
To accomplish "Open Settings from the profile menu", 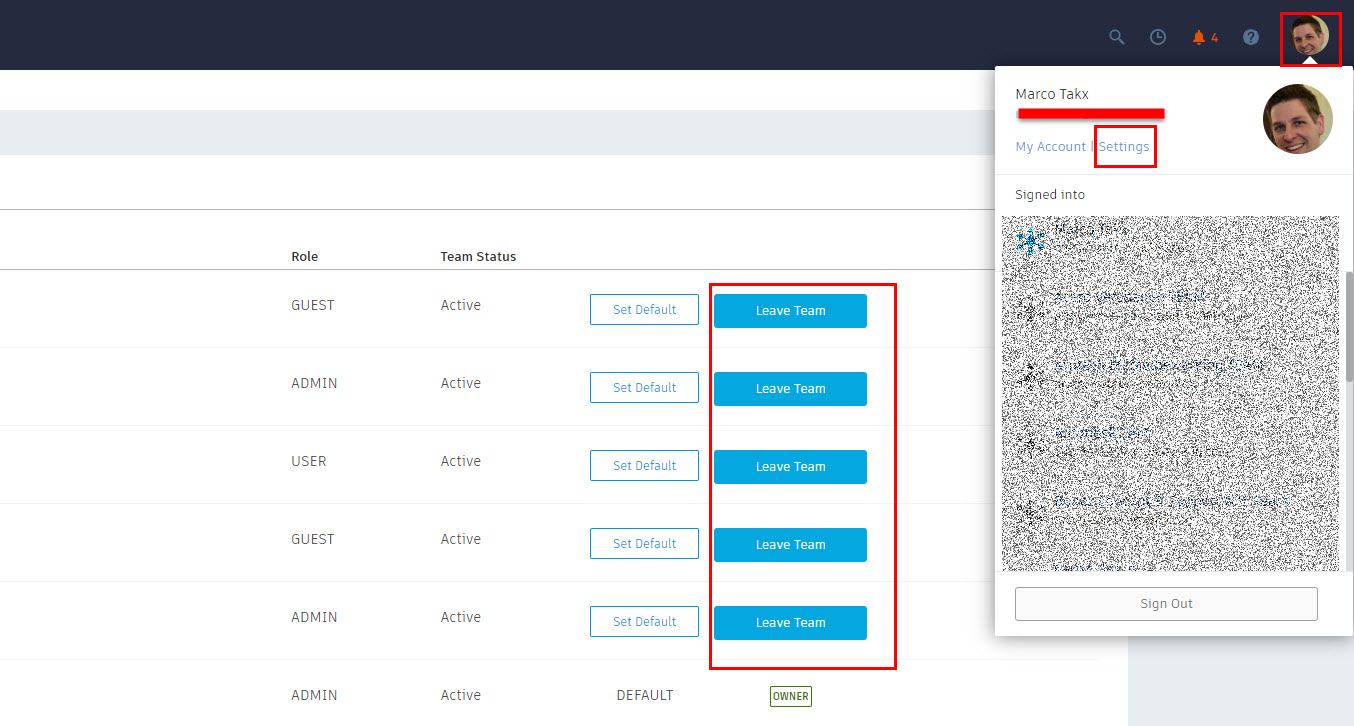I will (x=1124, y=146).
